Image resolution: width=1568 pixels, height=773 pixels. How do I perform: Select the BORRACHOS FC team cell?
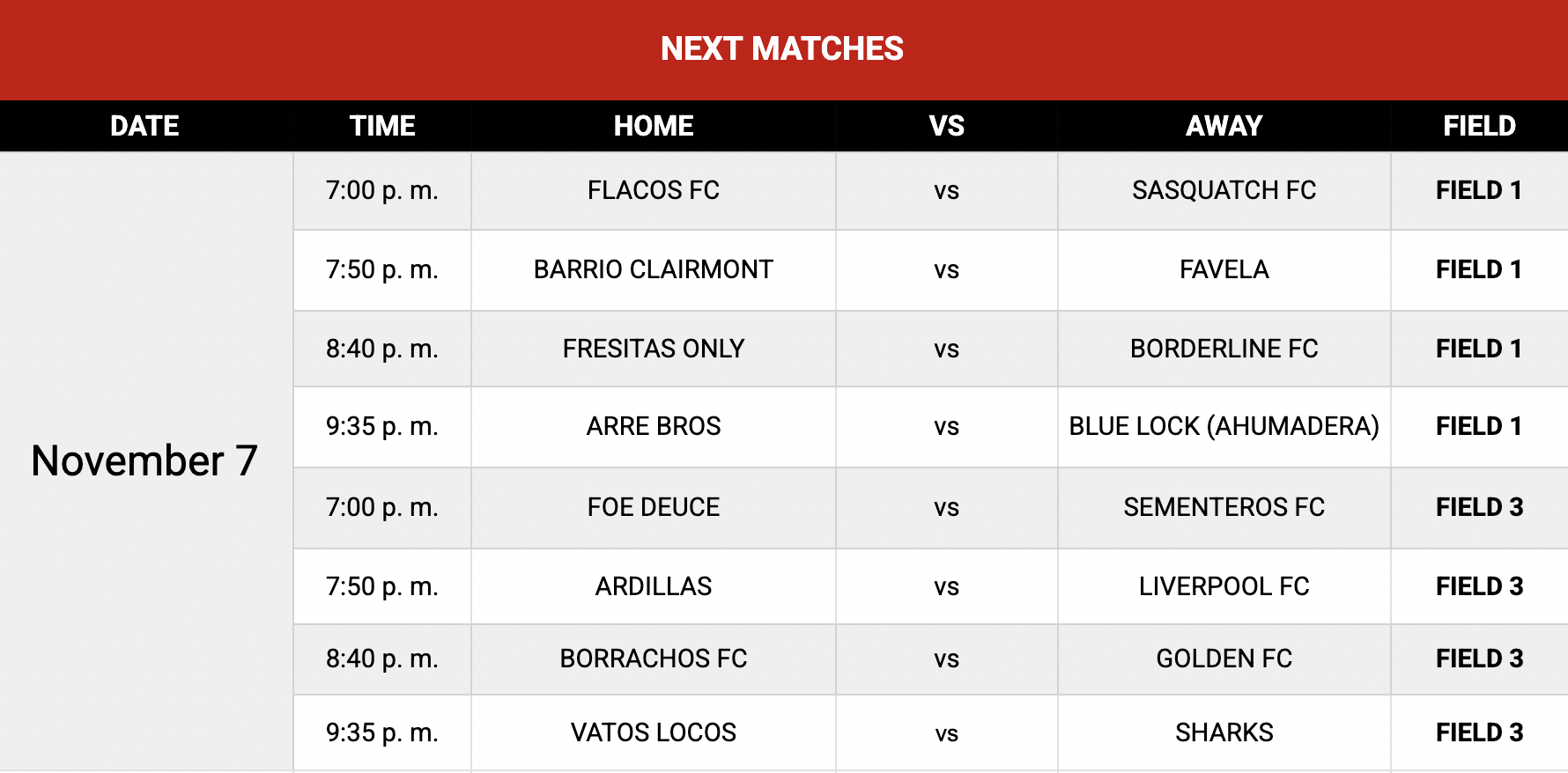(x=654, y=659)
